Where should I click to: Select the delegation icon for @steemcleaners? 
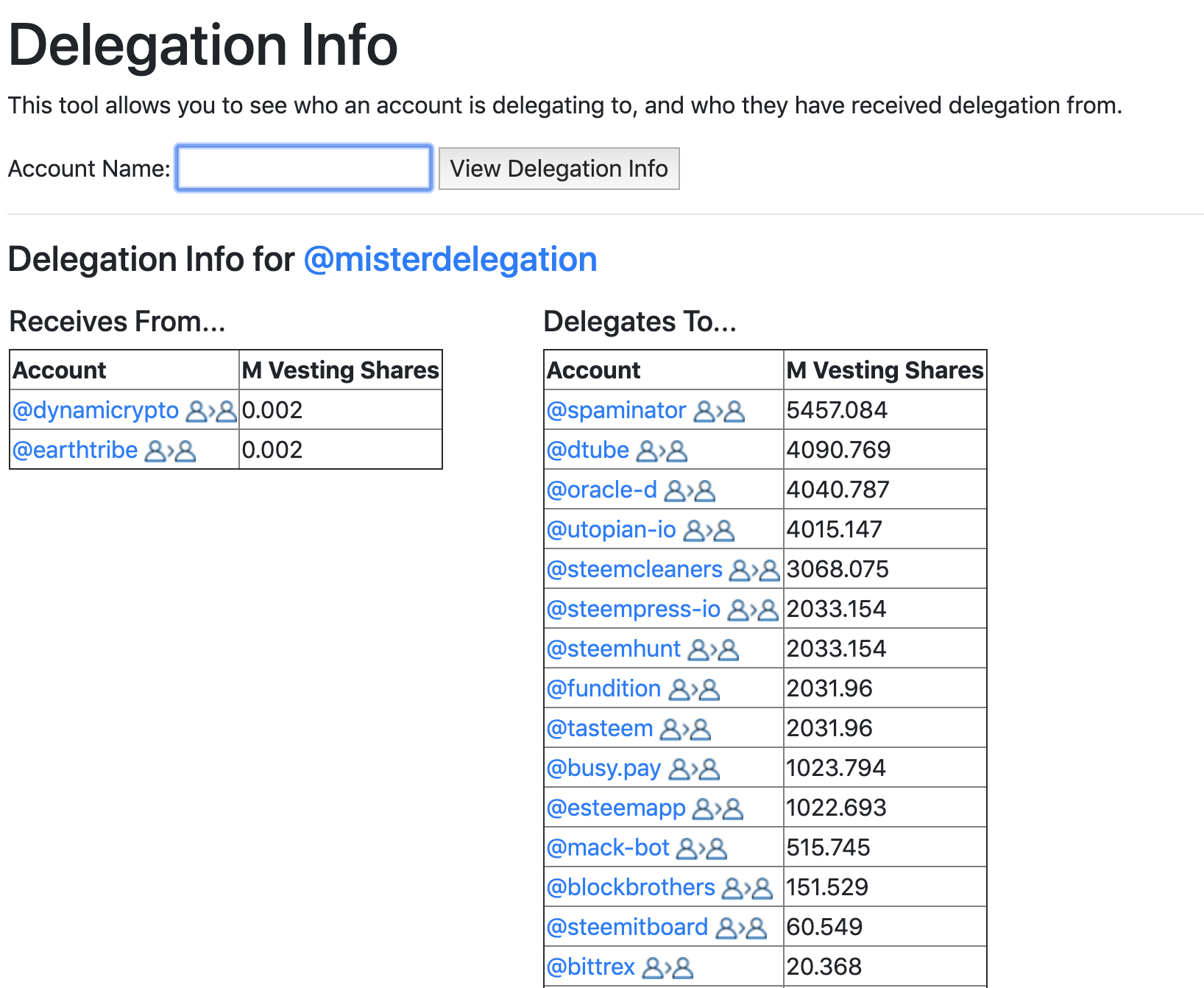754,570
